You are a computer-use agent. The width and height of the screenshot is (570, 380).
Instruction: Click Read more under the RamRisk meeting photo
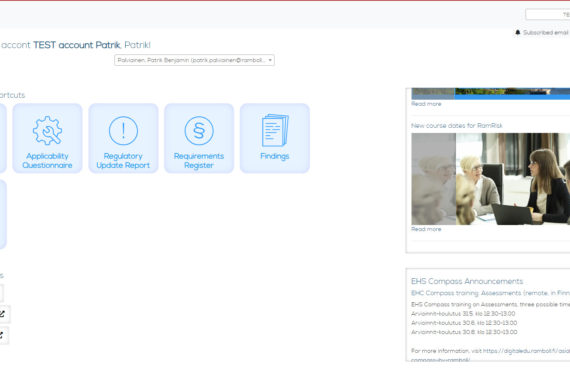coord(426,229)
